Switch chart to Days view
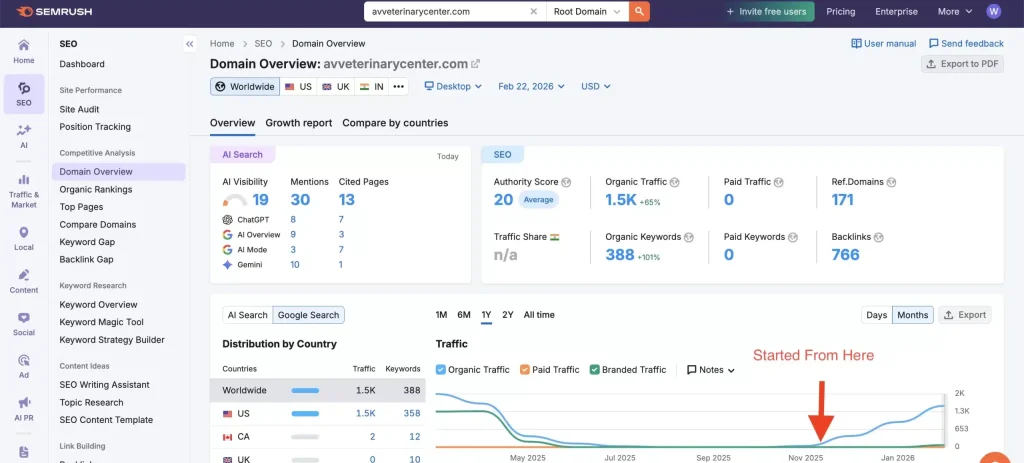The height and width of the screenshot is (463, 1024). pos(876,315)
